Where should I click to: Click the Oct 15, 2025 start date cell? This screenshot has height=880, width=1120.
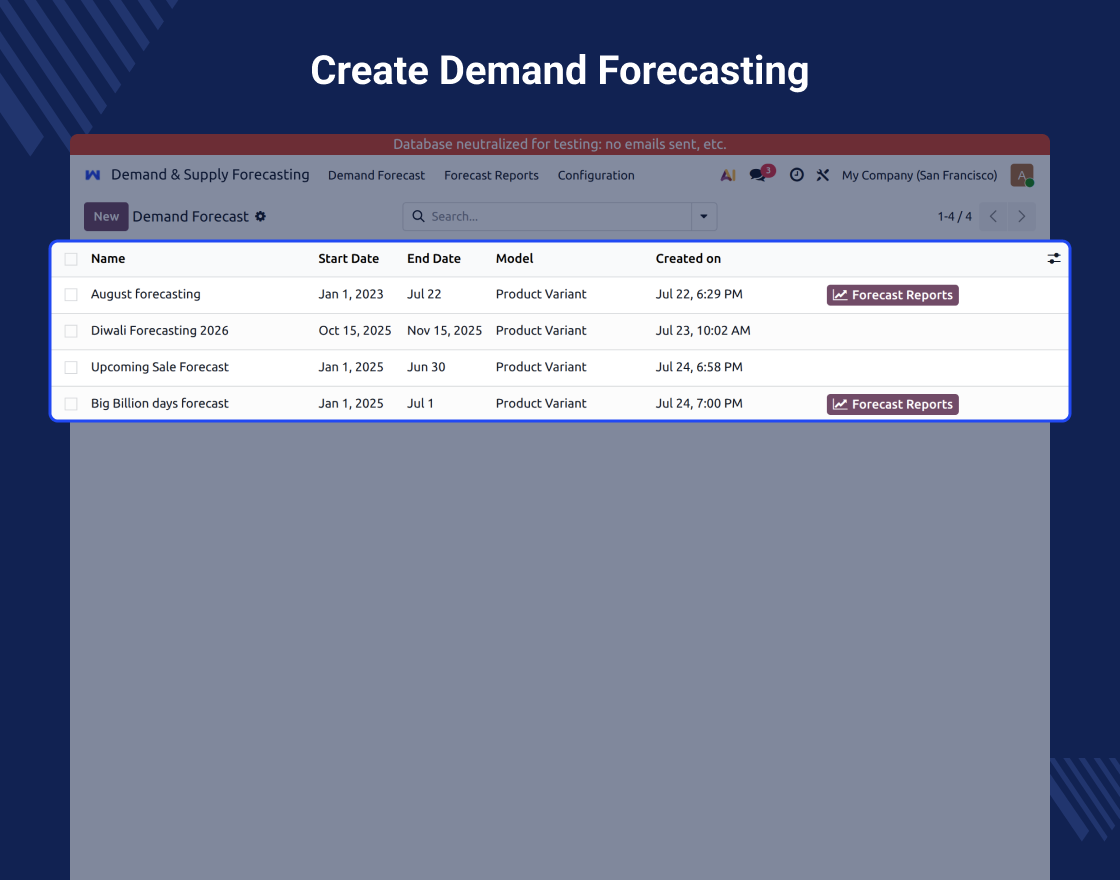[x=355, y=331]
